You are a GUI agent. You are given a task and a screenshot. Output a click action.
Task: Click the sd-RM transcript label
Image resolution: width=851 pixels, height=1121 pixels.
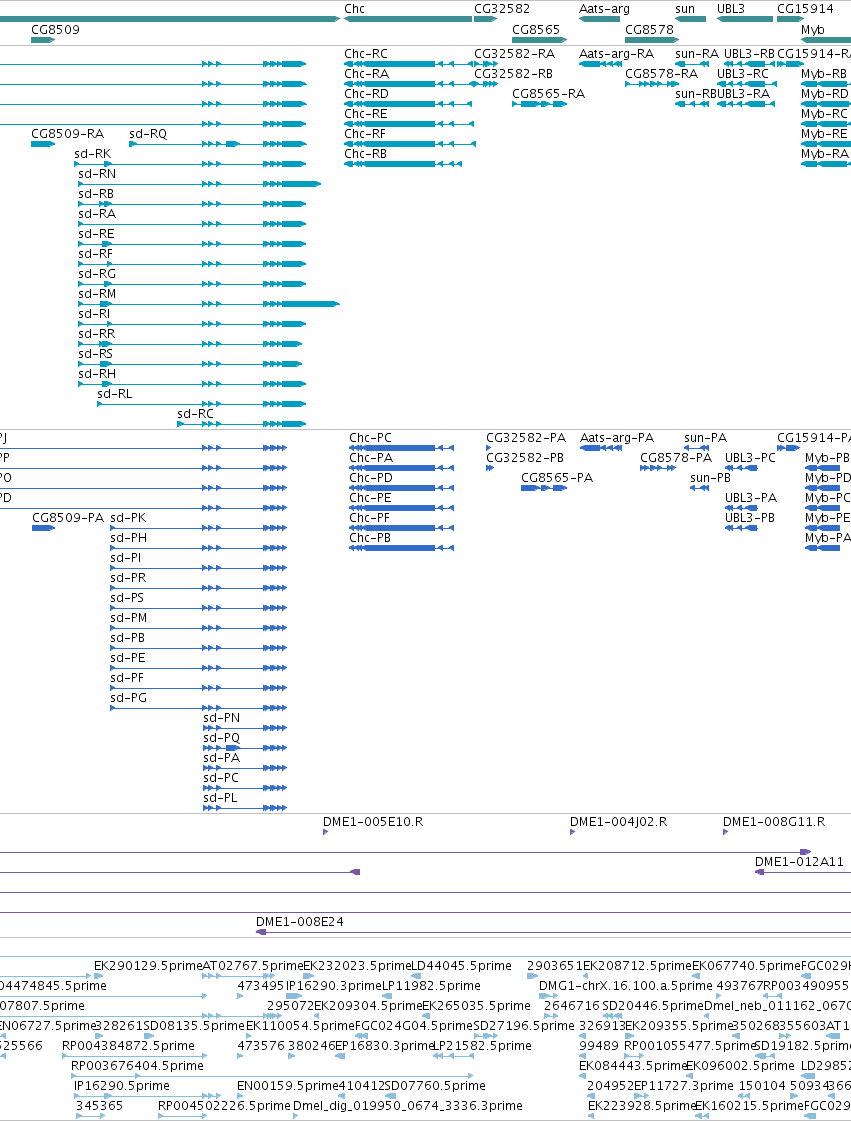click(97, 294)
